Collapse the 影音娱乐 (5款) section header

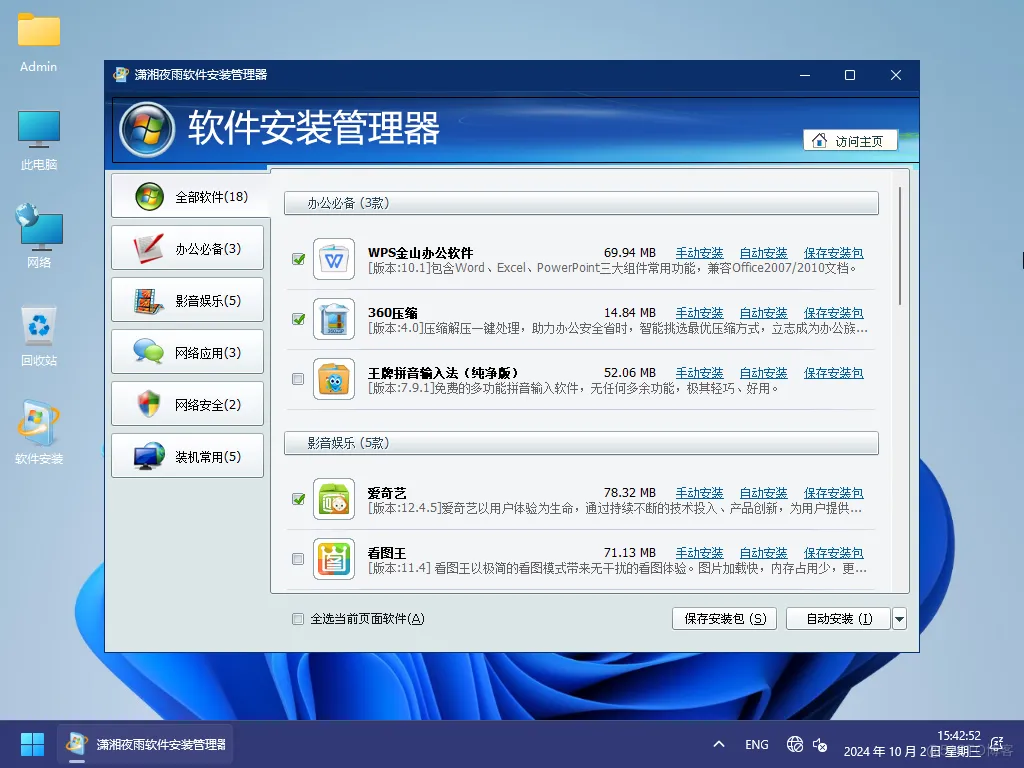pyautogui.click(x=581, y=443)
